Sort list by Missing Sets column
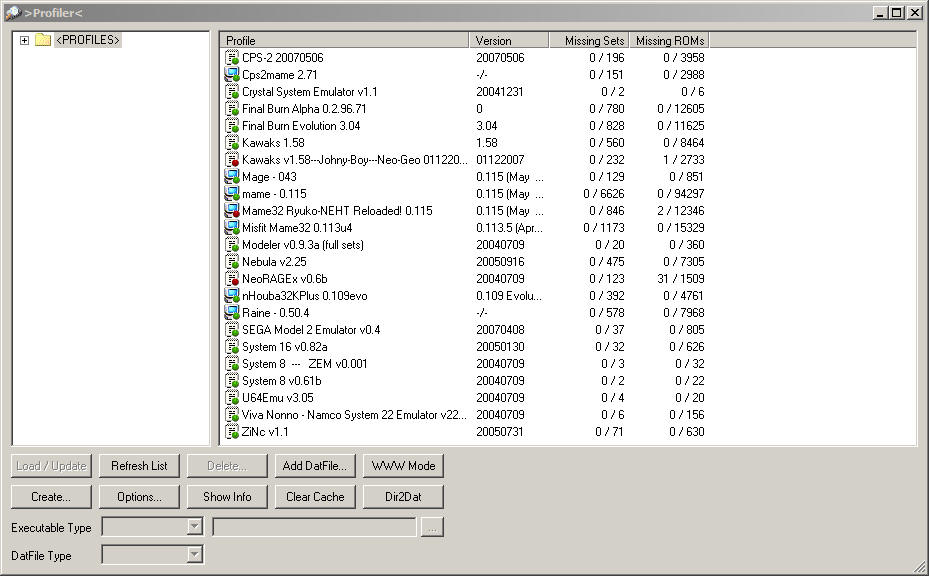The height and width of the screenshot is (576, 929). point(589,40)
